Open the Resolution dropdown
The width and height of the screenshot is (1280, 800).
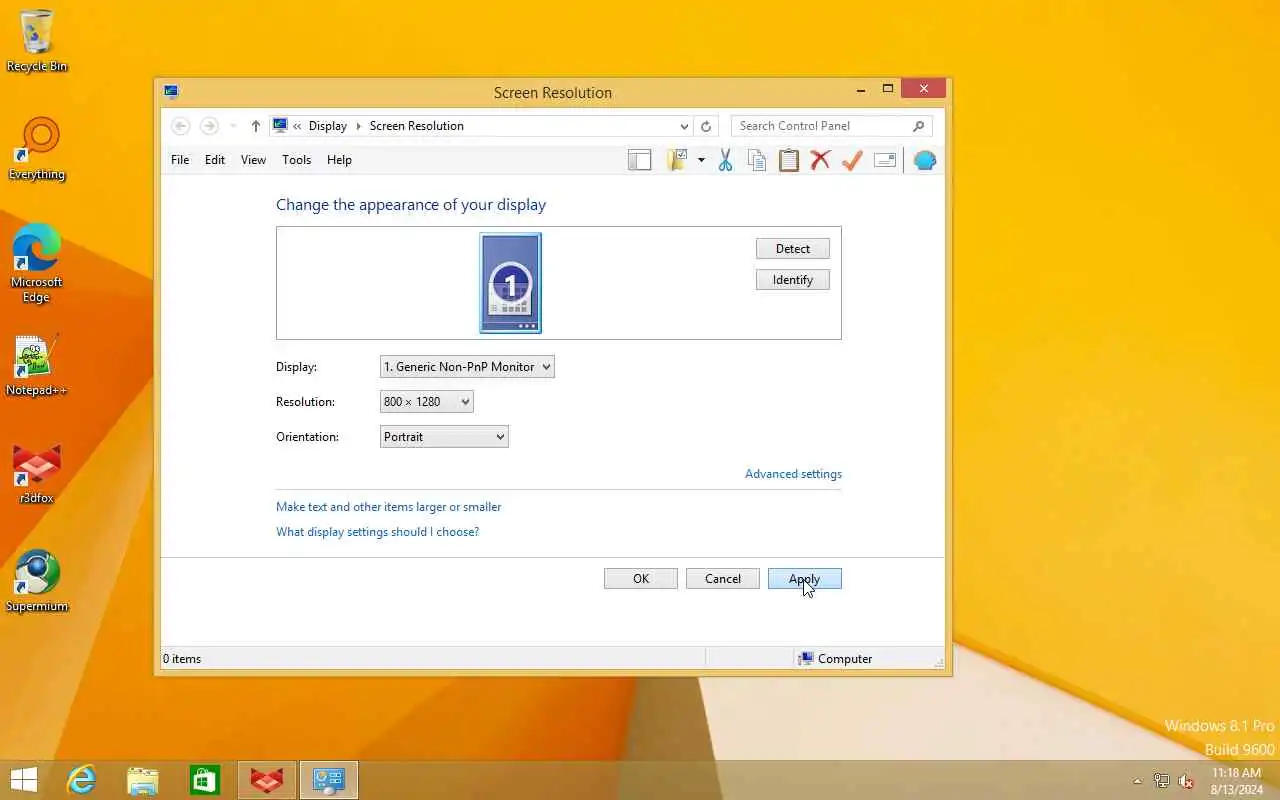point(427,402)
